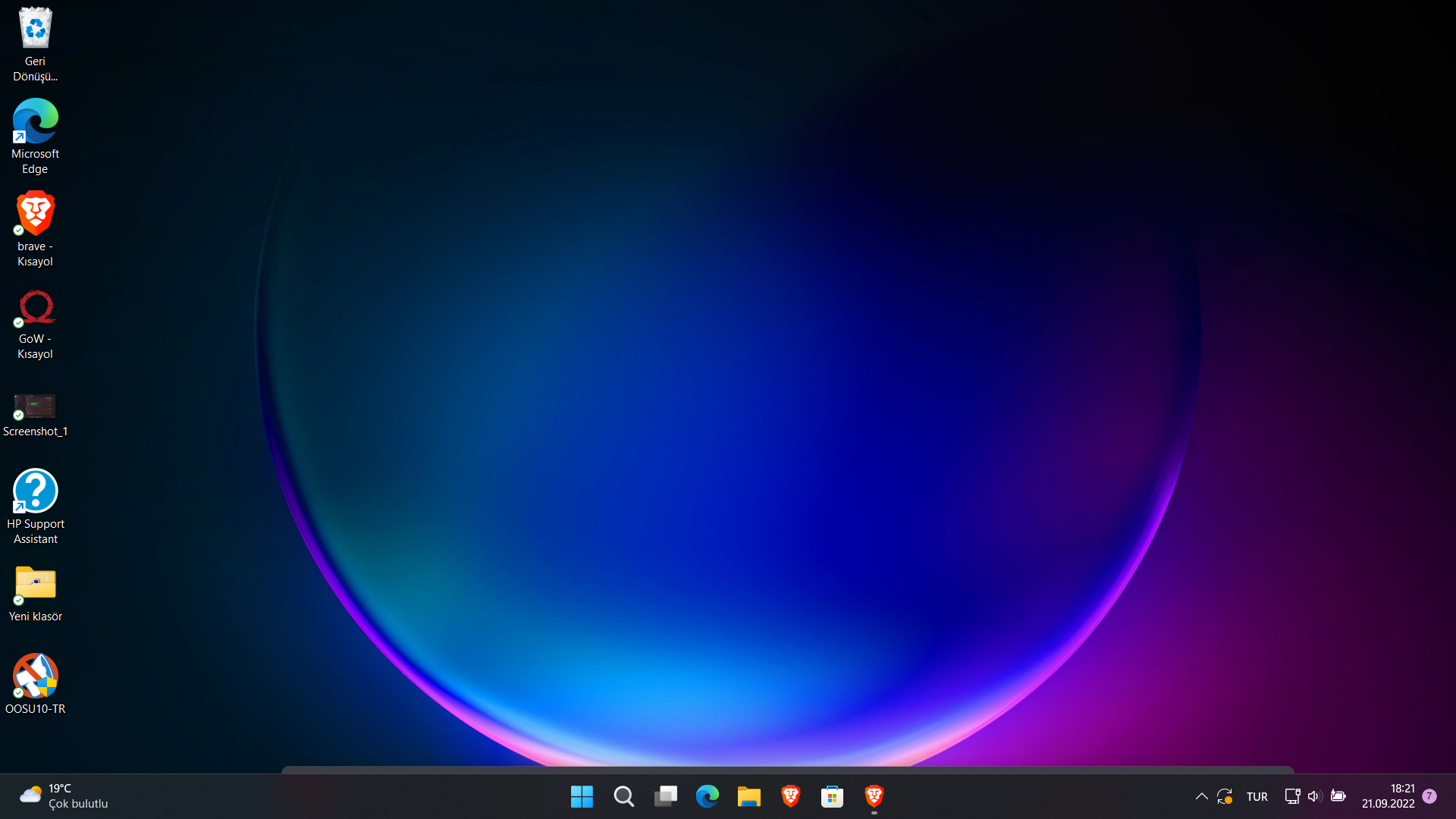
Task: Open the TUR language switcher
Action: (1257, 796)
